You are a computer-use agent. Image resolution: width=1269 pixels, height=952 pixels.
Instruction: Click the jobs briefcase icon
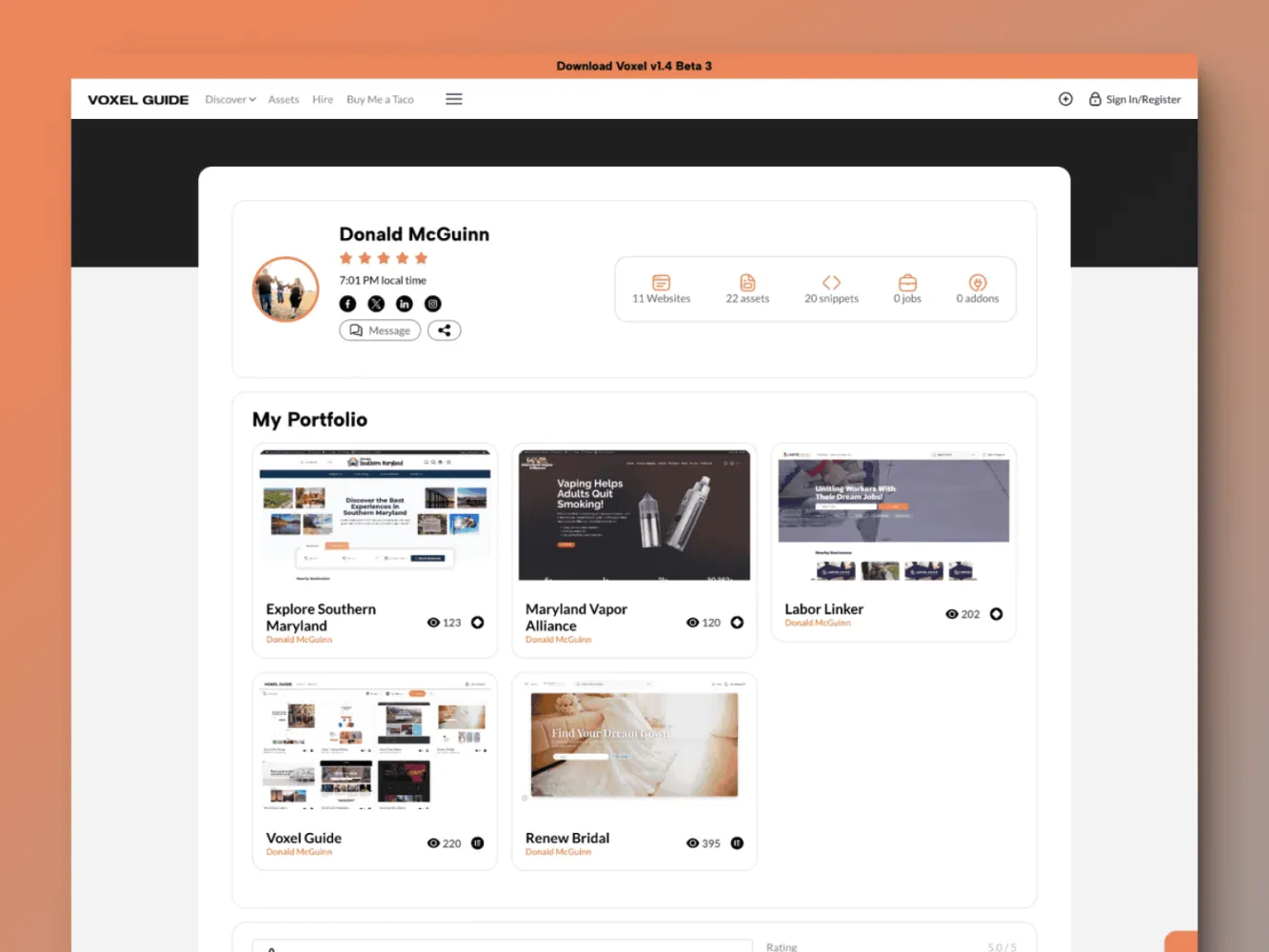click(x=907, y=283)
